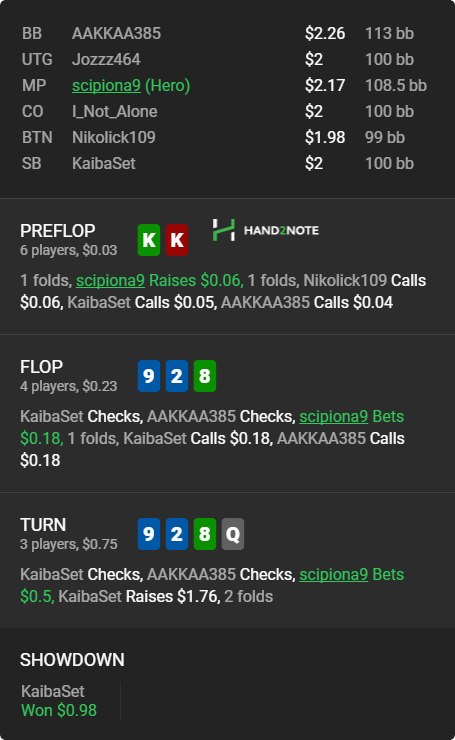Screen dimensions: 455x740
Task: Click the green K hole card
Action: (x=149, y=240)
